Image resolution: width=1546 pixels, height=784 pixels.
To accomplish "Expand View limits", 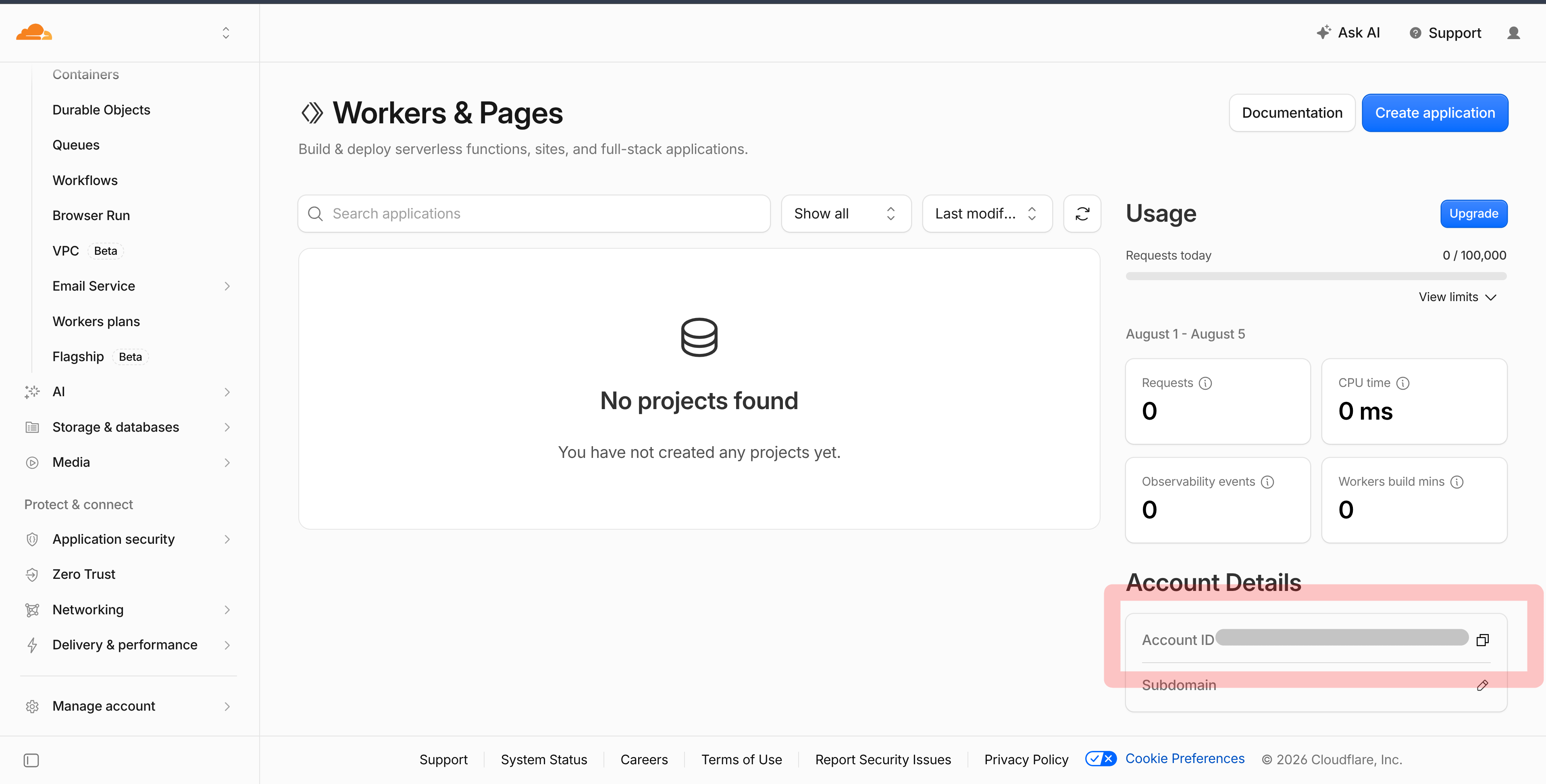I will 1457,297.
